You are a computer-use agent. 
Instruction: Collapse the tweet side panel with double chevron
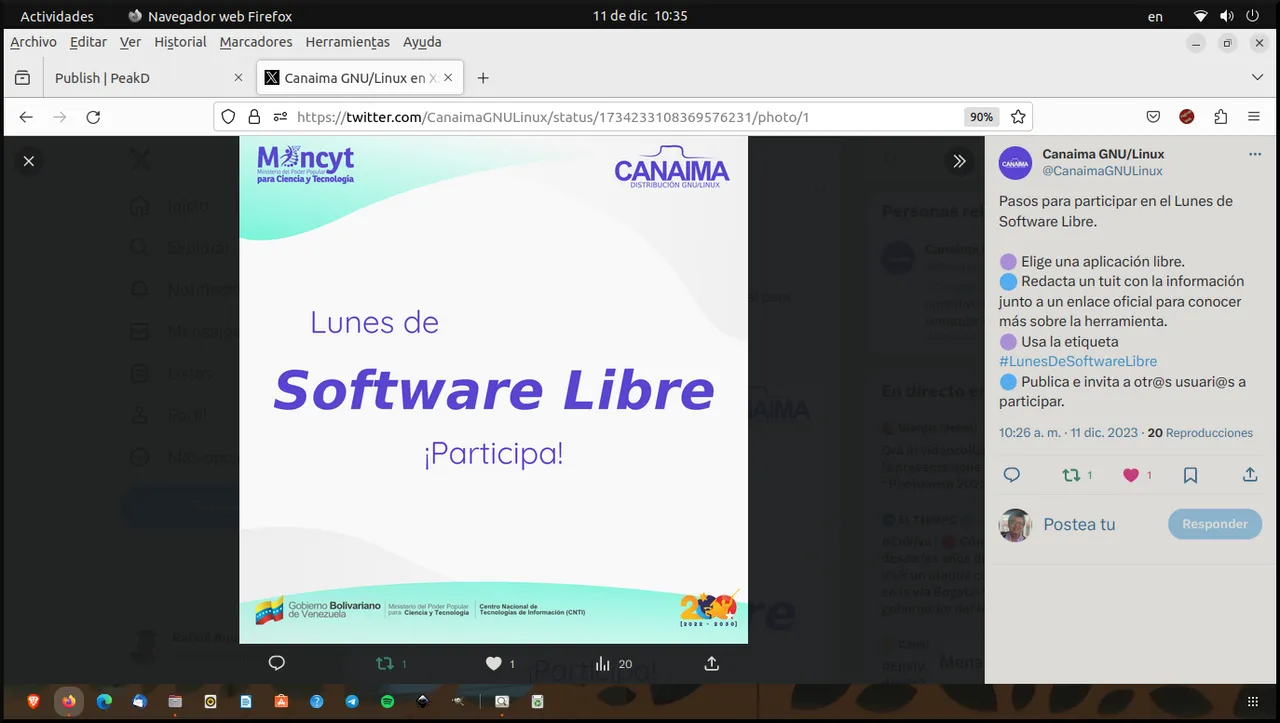pyautogui.click(x=959, y=161)
